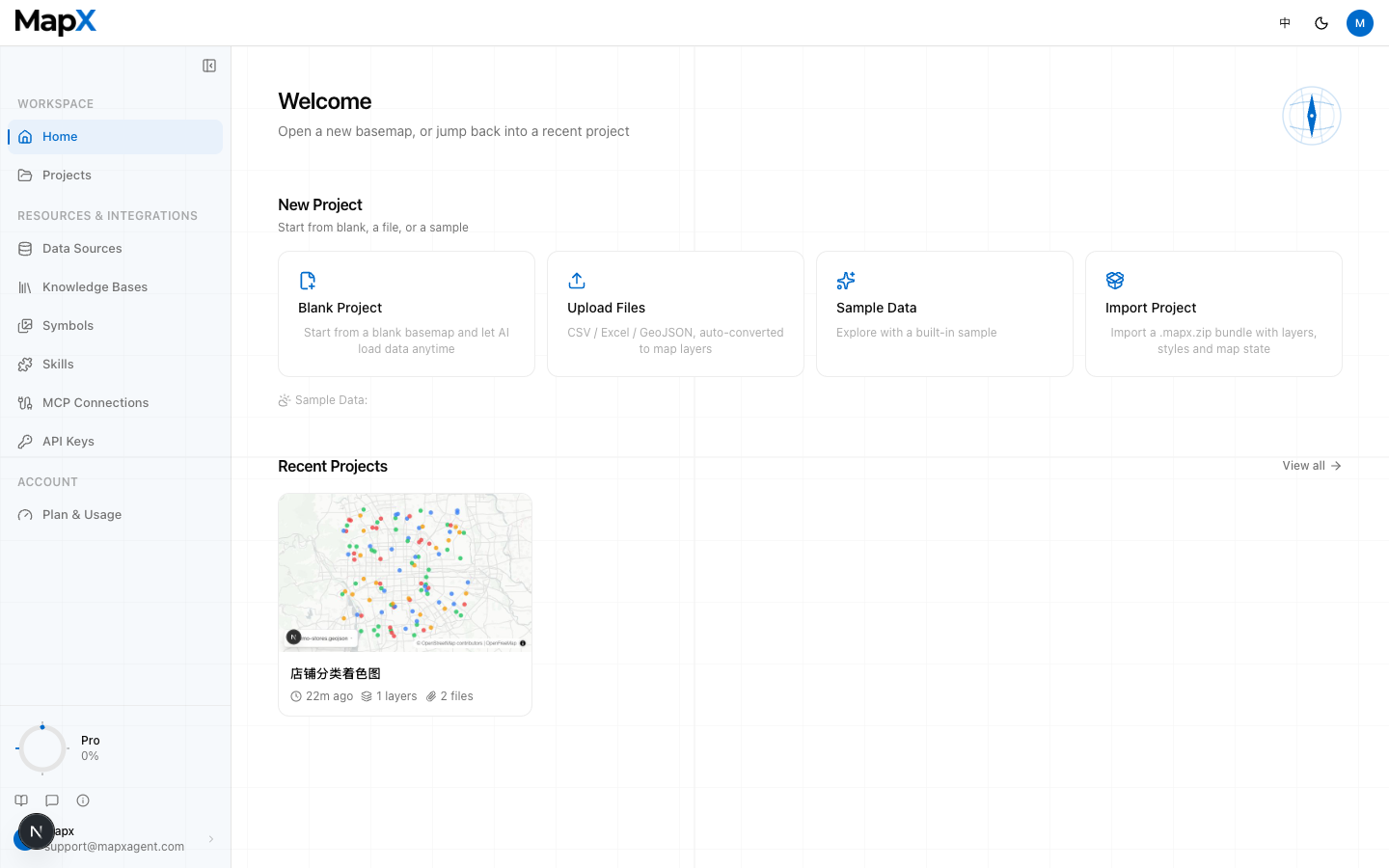This screenshot has height=868, width=1389.
Task: Click the Pro plan label
Action: click(91, 741)
